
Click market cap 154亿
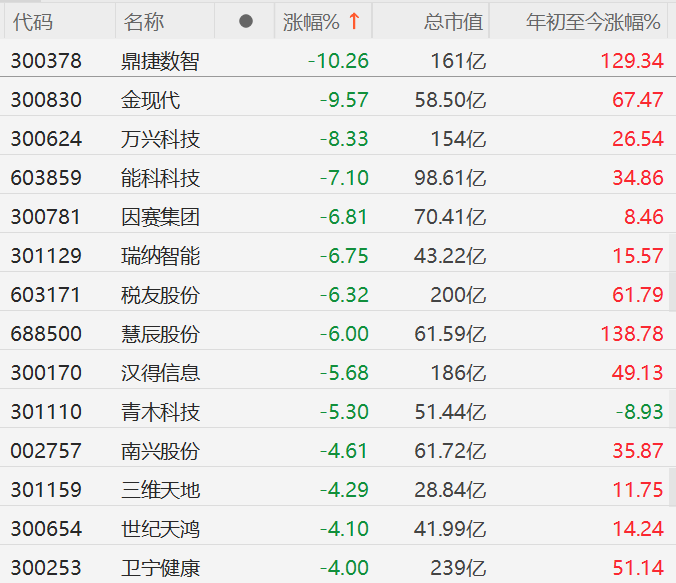[458, 139]
